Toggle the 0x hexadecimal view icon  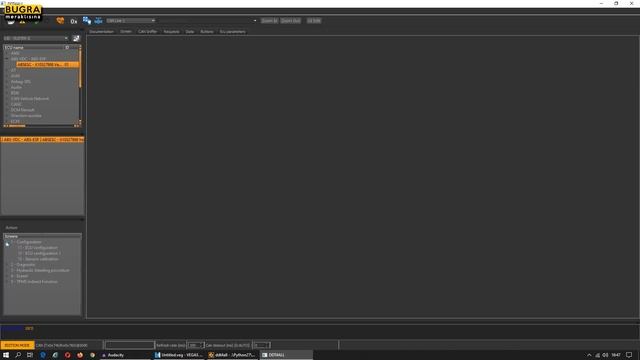[73, 21]
